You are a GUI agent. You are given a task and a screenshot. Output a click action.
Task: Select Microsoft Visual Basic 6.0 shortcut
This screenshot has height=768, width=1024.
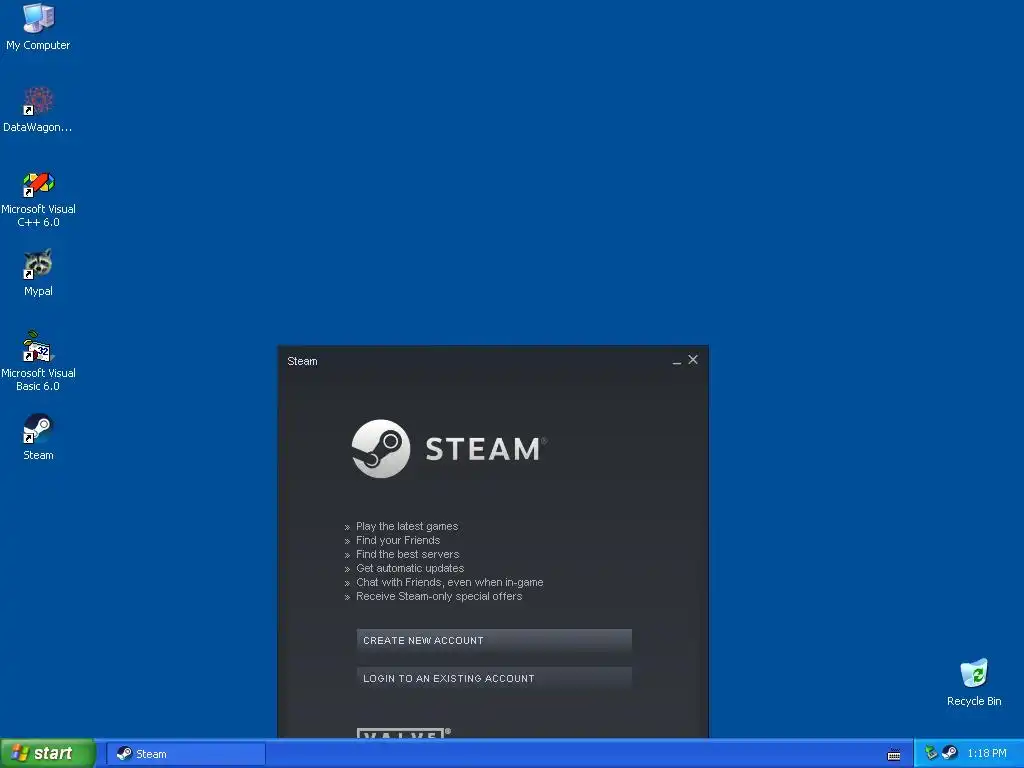[x=38, y=361]
